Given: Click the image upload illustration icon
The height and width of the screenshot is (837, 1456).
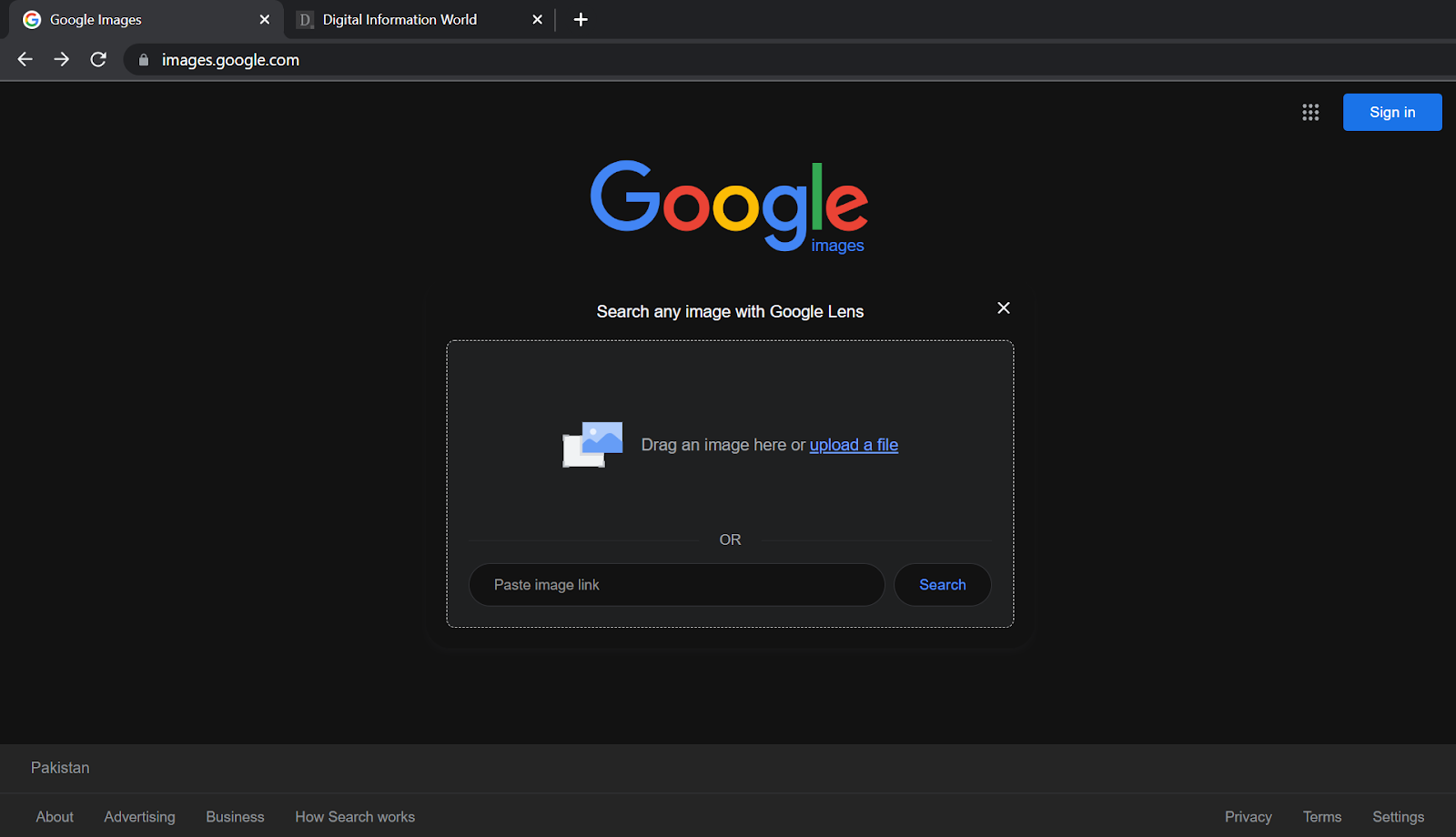Looking at the screenshot, I should coord(592,445).
